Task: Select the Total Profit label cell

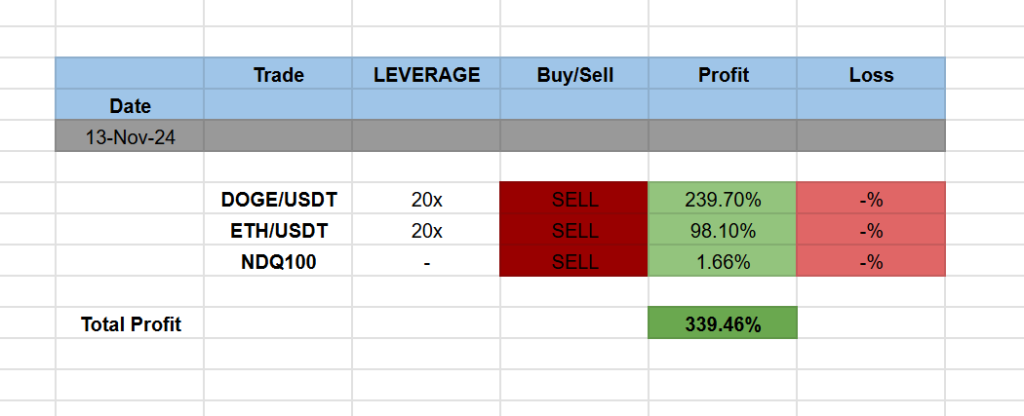Action: tap(130, 324)
